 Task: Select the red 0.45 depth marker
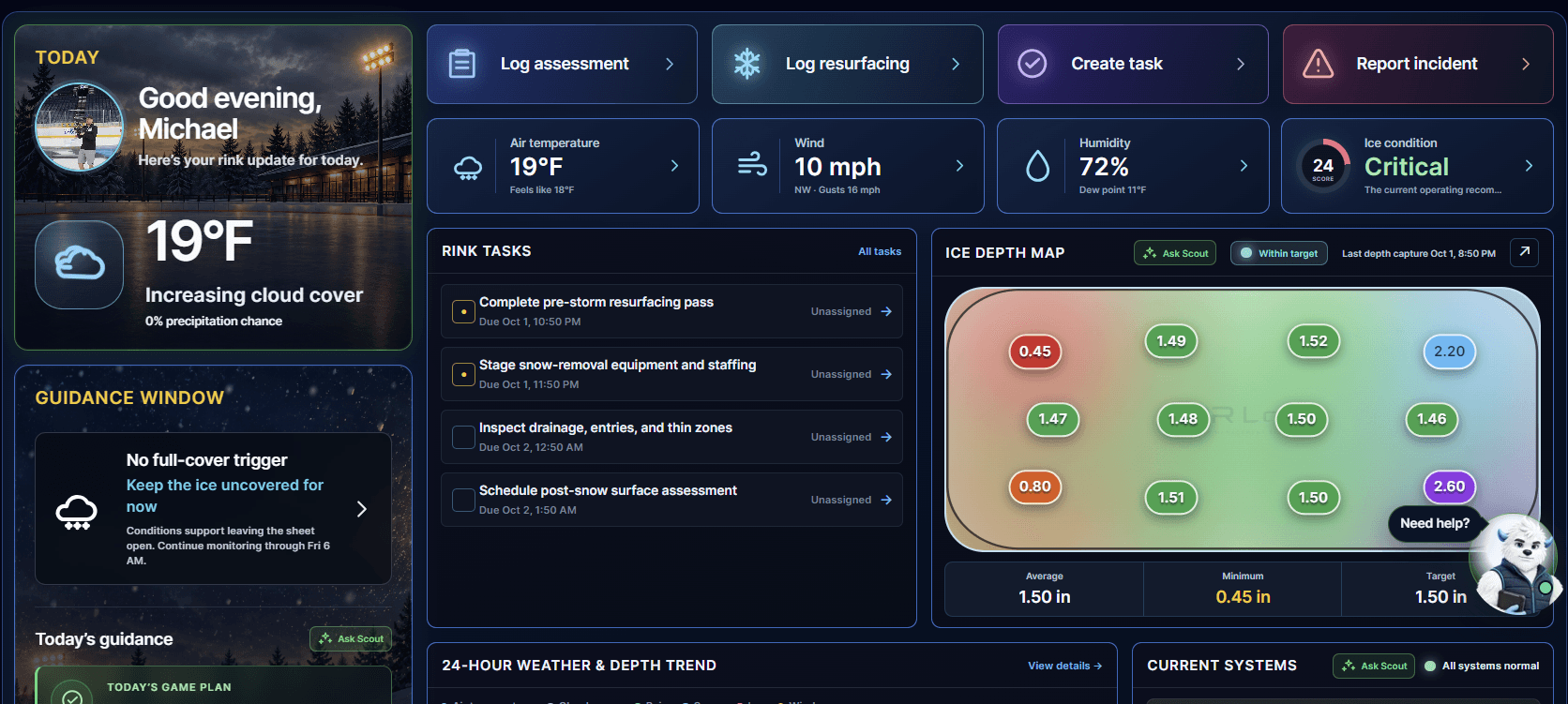[x=1034, y=351]
